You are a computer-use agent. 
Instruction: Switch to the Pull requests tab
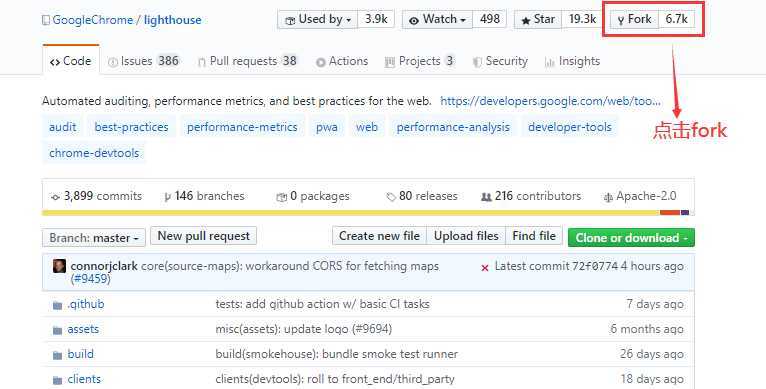[247, 61]
